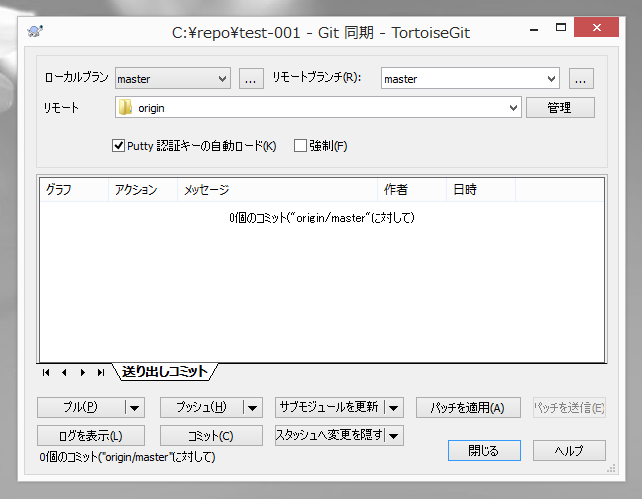This screenshot has height=499, width=642.
Task: Click the status text 0個のコミット at bottom
Action: pos(127,457)
